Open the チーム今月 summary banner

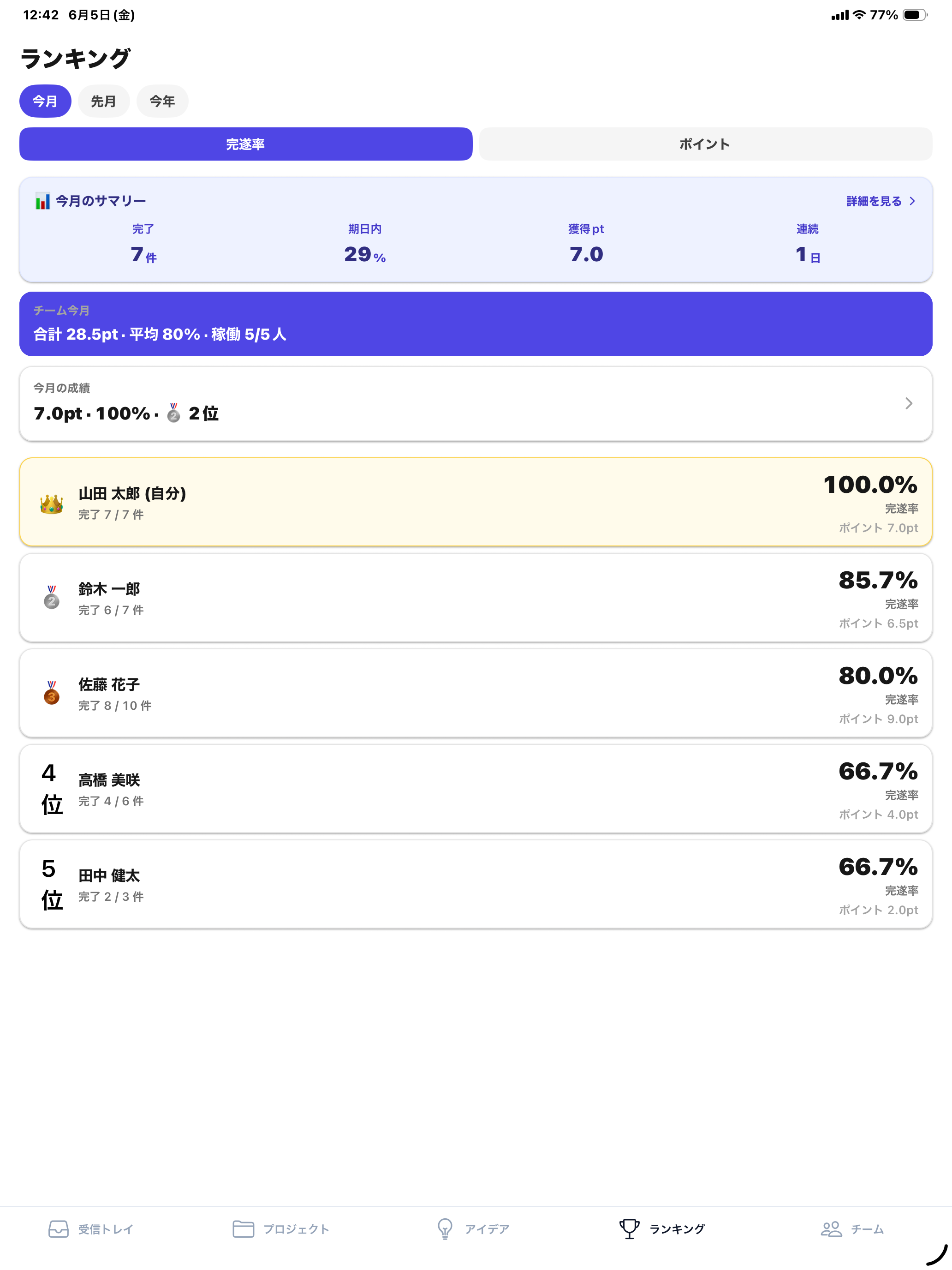[476, 324]
